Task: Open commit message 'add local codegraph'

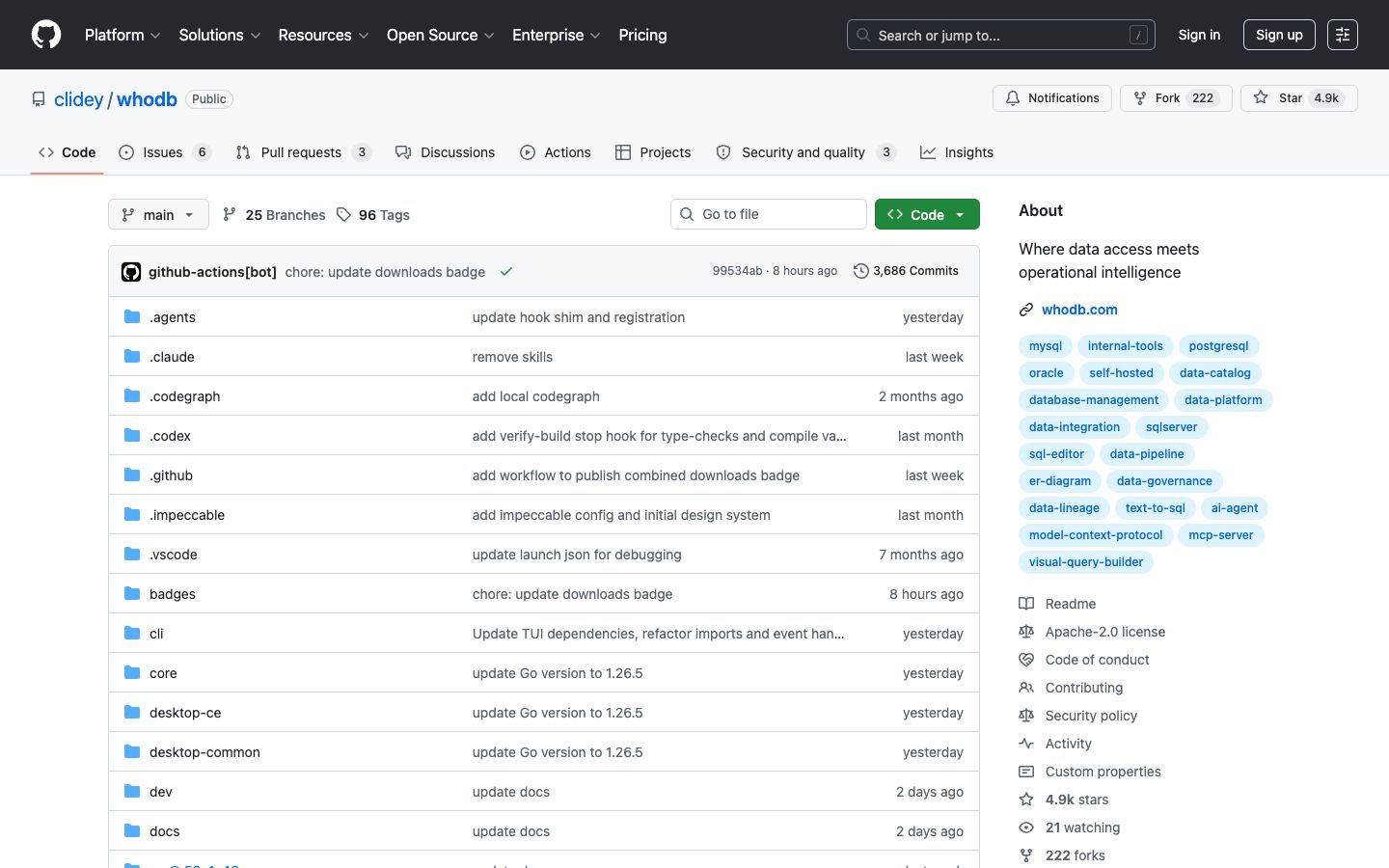Action: [x=536, y=396]
